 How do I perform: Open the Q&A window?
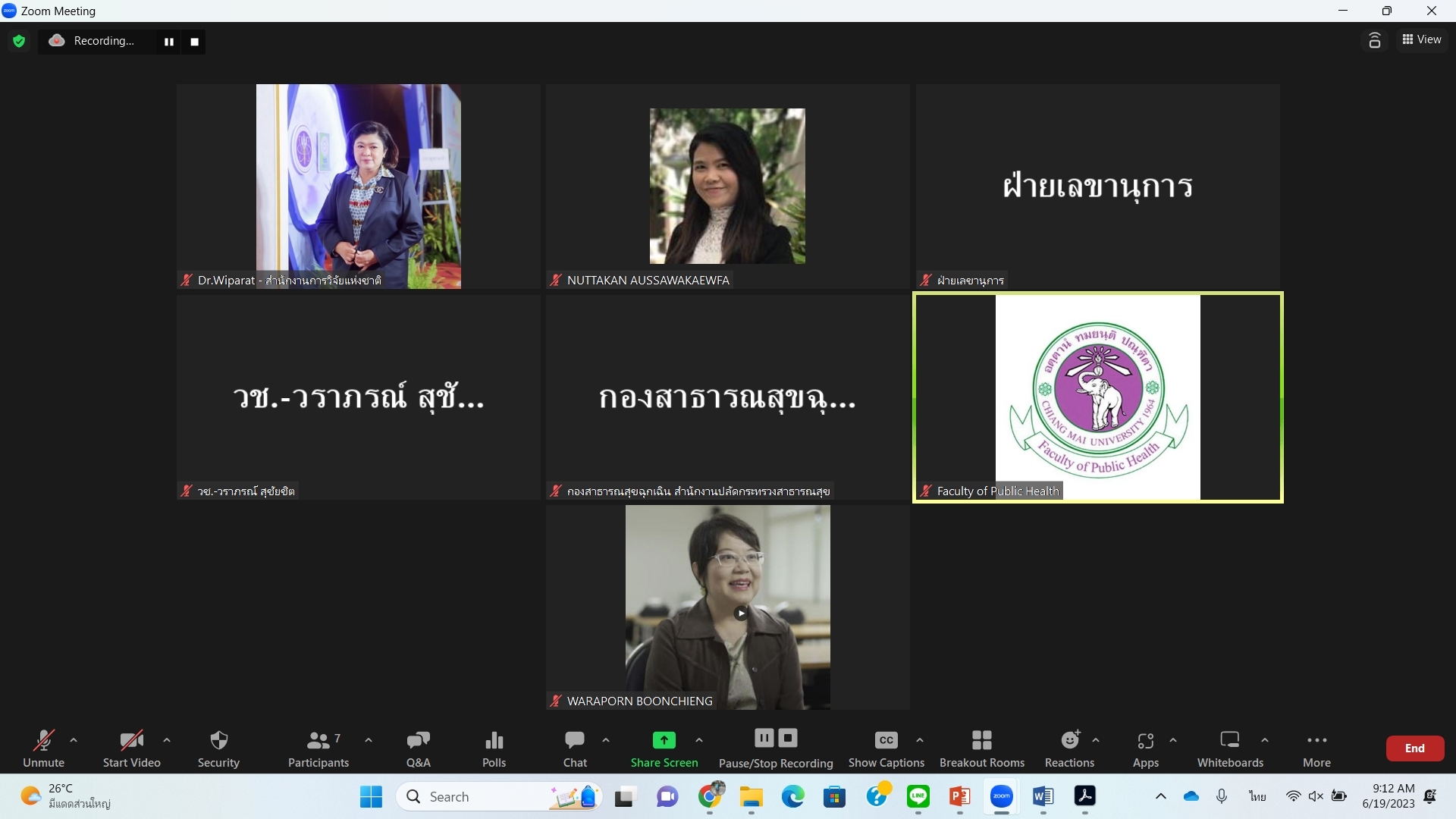[x=418, y=748]
